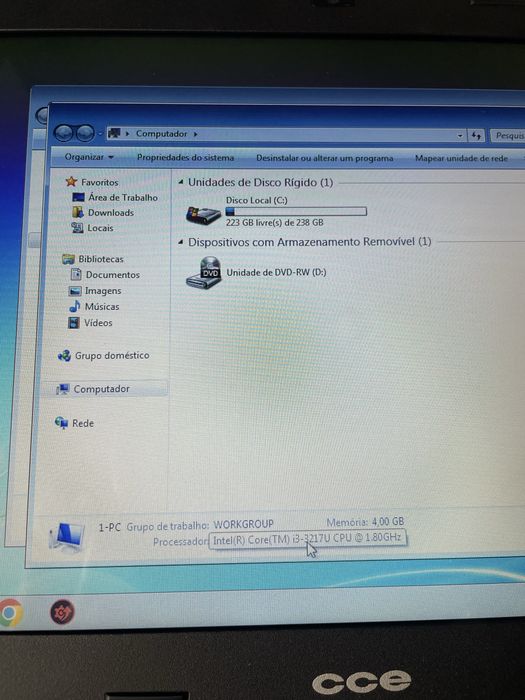Click Memória 4,00 GB value

(x=388, y=521)
